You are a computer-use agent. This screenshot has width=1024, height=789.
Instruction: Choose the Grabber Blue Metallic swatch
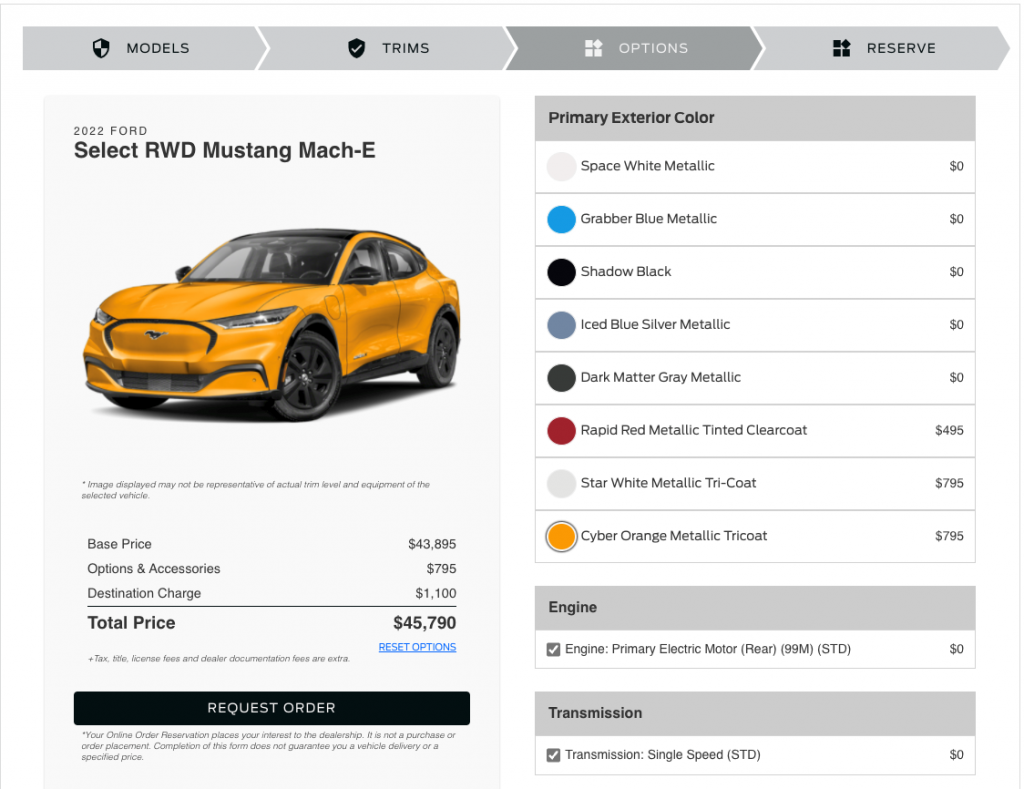click(x=561, y=219)
